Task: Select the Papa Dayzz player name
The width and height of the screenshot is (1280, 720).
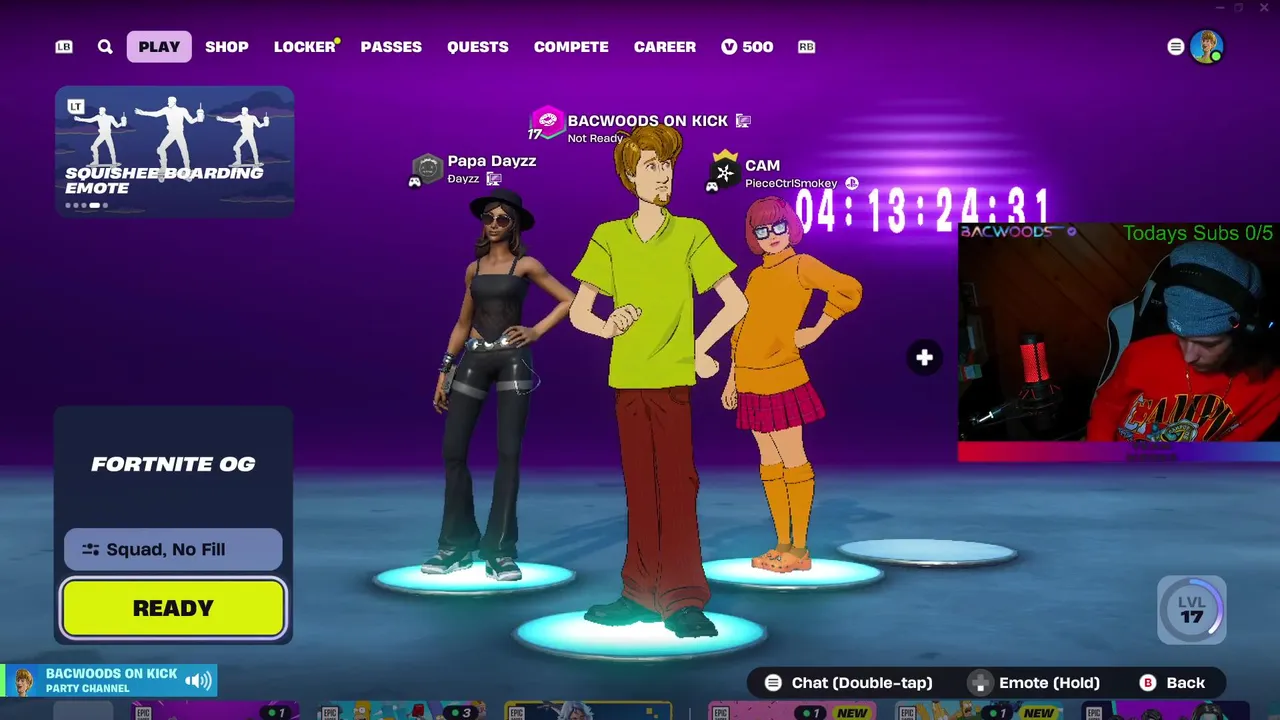Action: click(492, 161)
